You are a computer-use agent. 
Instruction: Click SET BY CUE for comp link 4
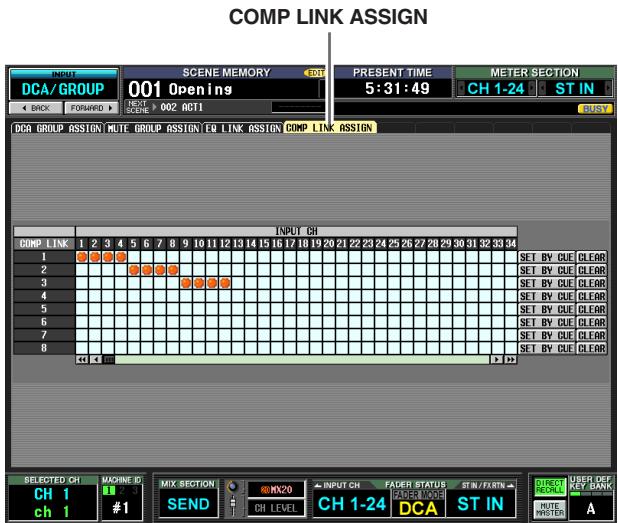point(546,296)
